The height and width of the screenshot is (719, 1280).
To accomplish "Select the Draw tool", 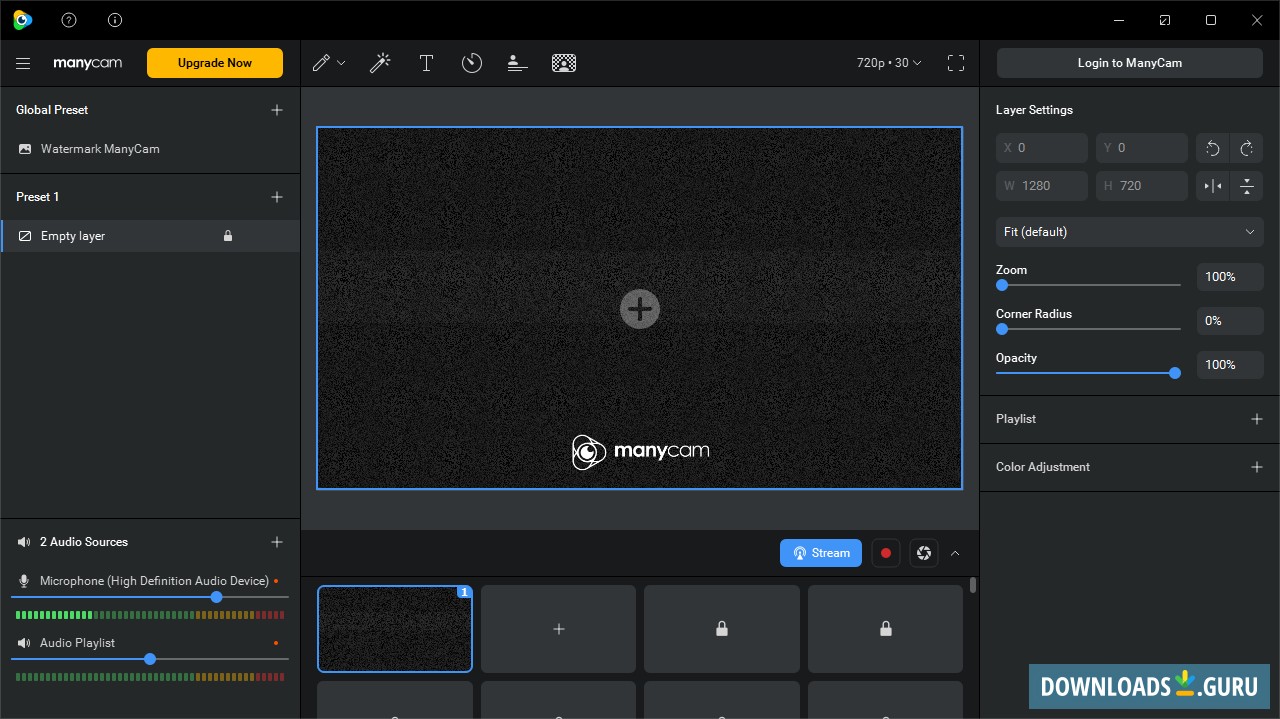I will tap(322, 62).
